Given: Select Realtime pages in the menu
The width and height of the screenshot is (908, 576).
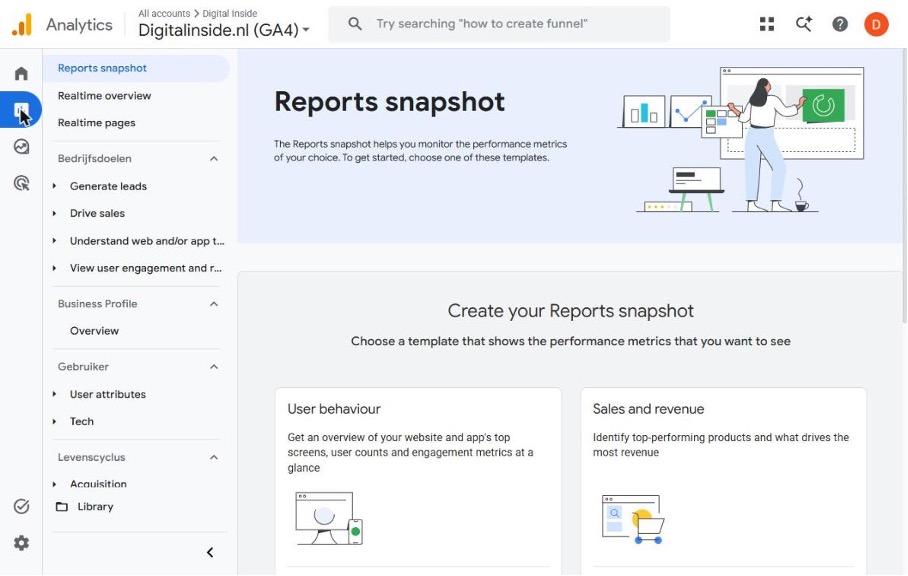Looking at the screenshot, I should pyautogui.click(x=97, y=123).
